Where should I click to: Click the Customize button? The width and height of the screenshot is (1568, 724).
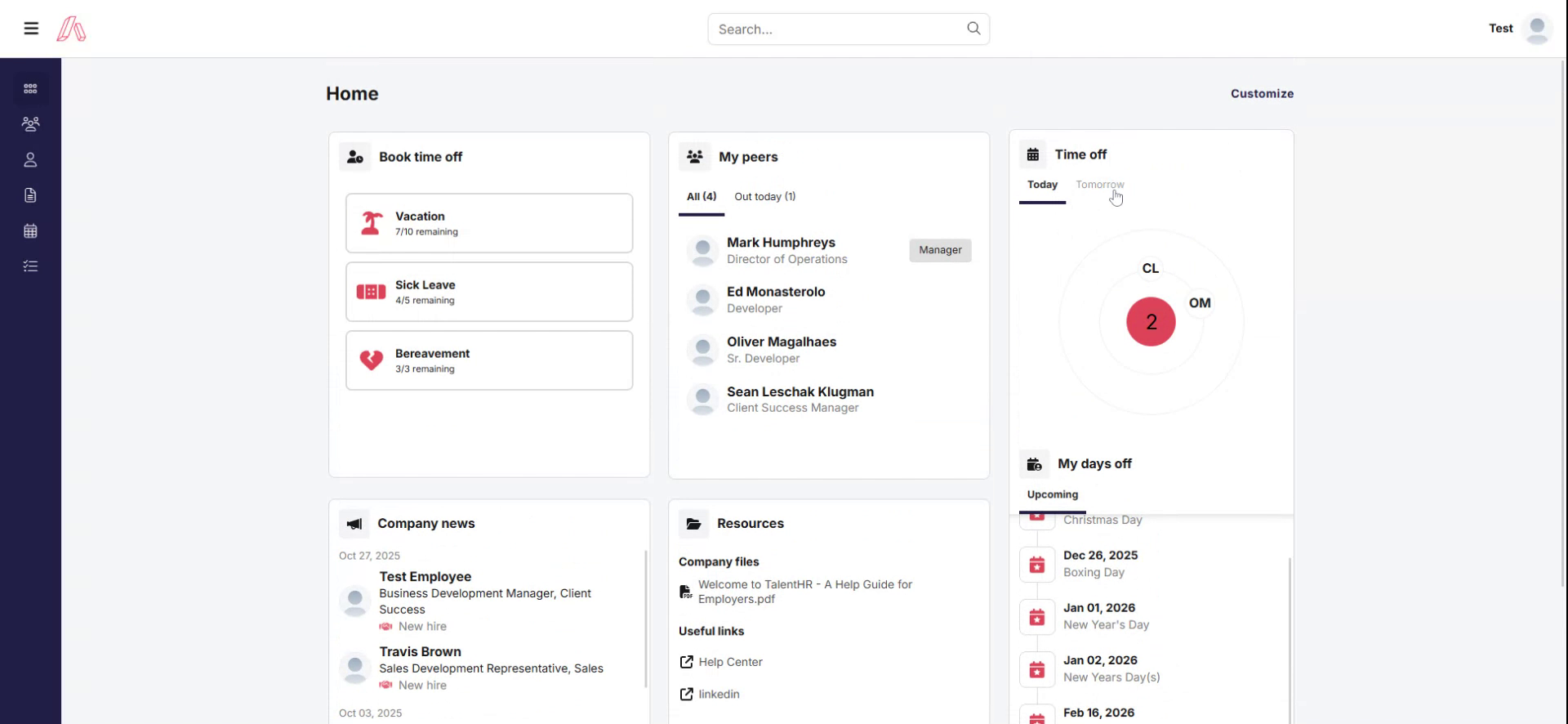coord(1262,94)
